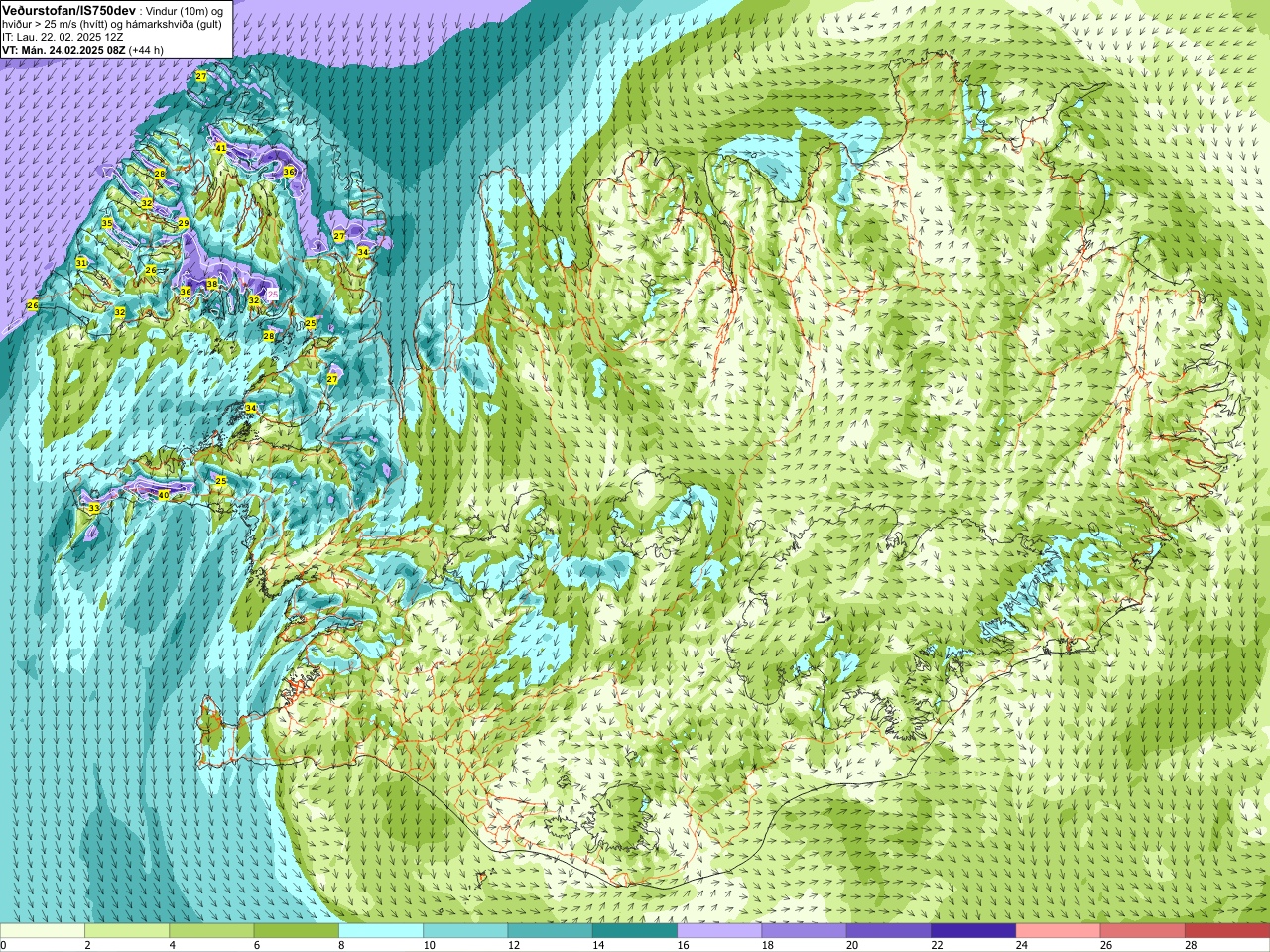Click the white-background gust label 25
This screenshot has width=1270, height=952.
pos(273,295)
